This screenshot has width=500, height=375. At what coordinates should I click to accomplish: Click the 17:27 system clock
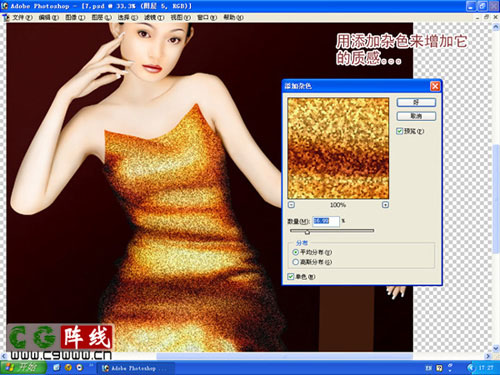click(486, 368)
